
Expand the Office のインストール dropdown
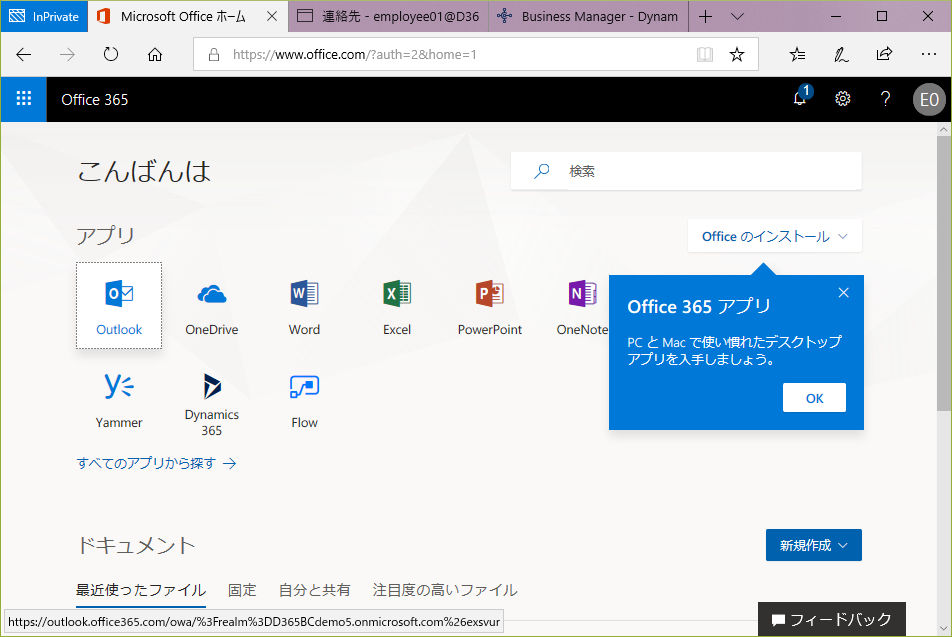pyautogui.click(x=775, y=236)
